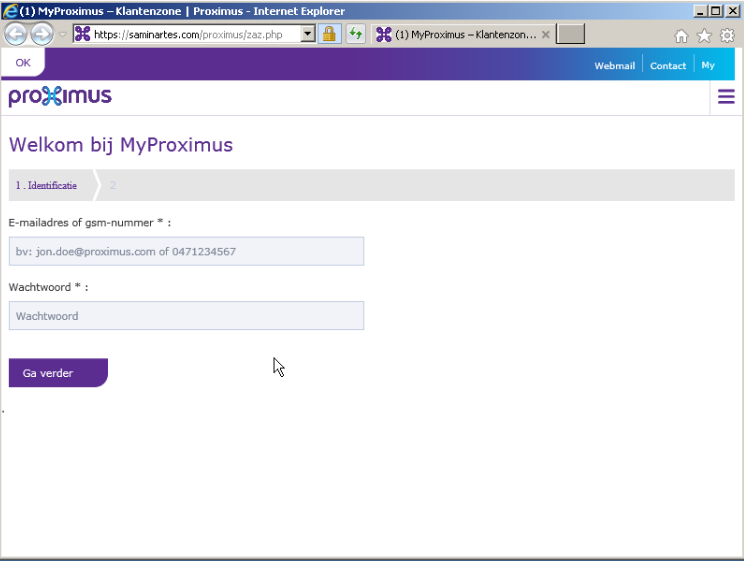Refresh the page with green arrows icon
The width and height of the screenshot is (744, 561).
click(x=355, y=34)
